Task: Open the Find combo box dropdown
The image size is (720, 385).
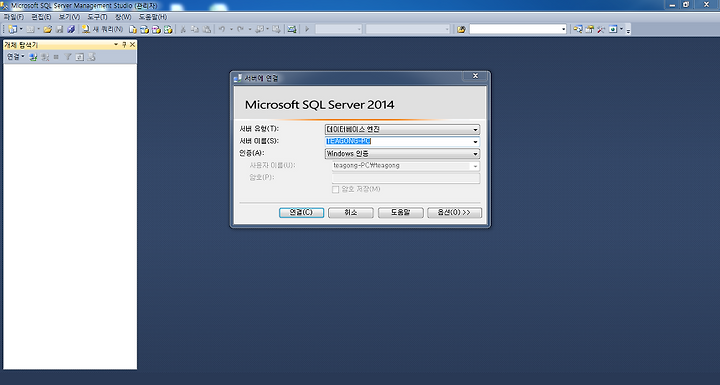Action: pos(563,29)
